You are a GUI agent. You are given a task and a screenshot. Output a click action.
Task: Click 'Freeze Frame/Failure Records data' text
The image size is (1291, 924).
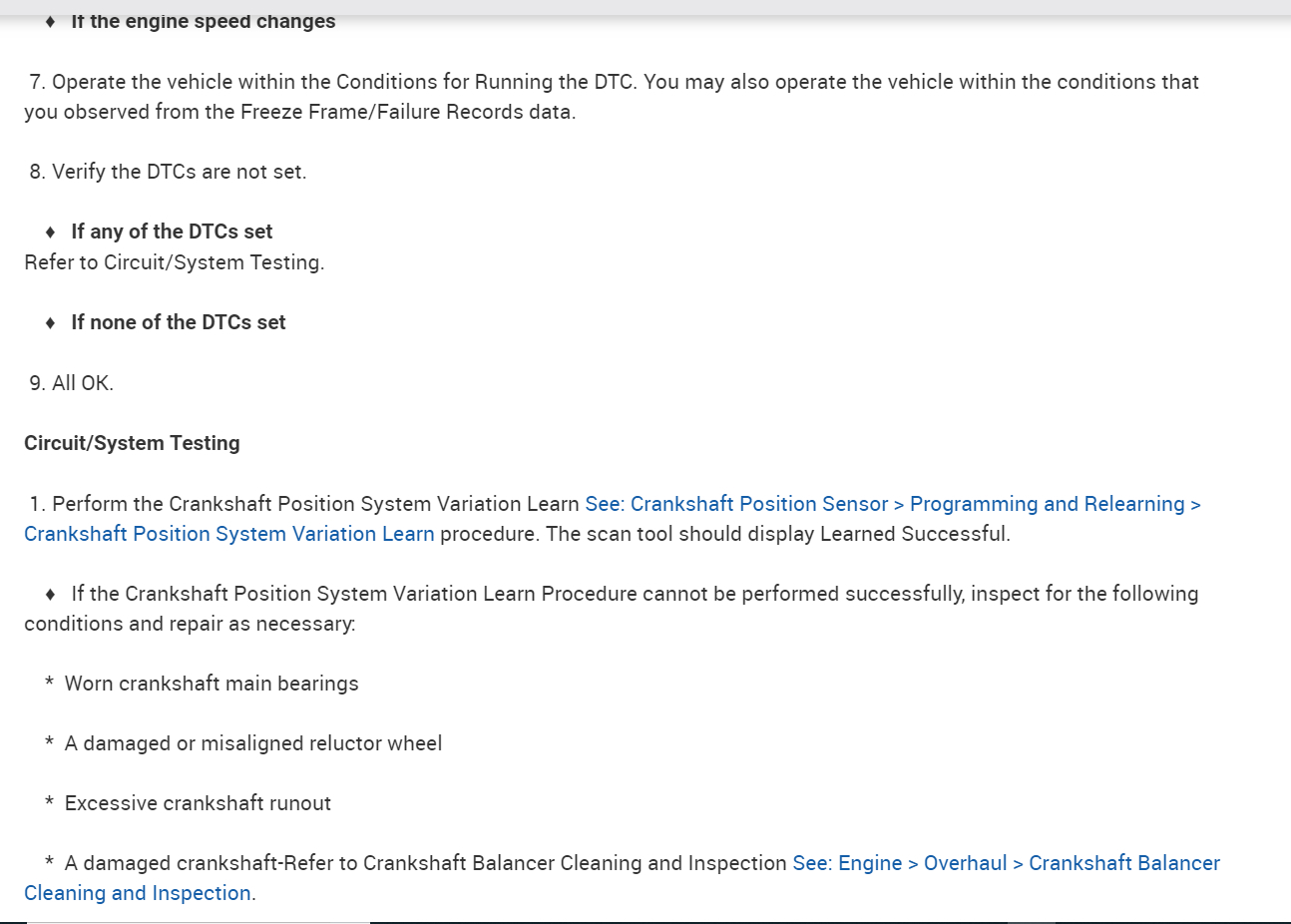pos(407,112)
